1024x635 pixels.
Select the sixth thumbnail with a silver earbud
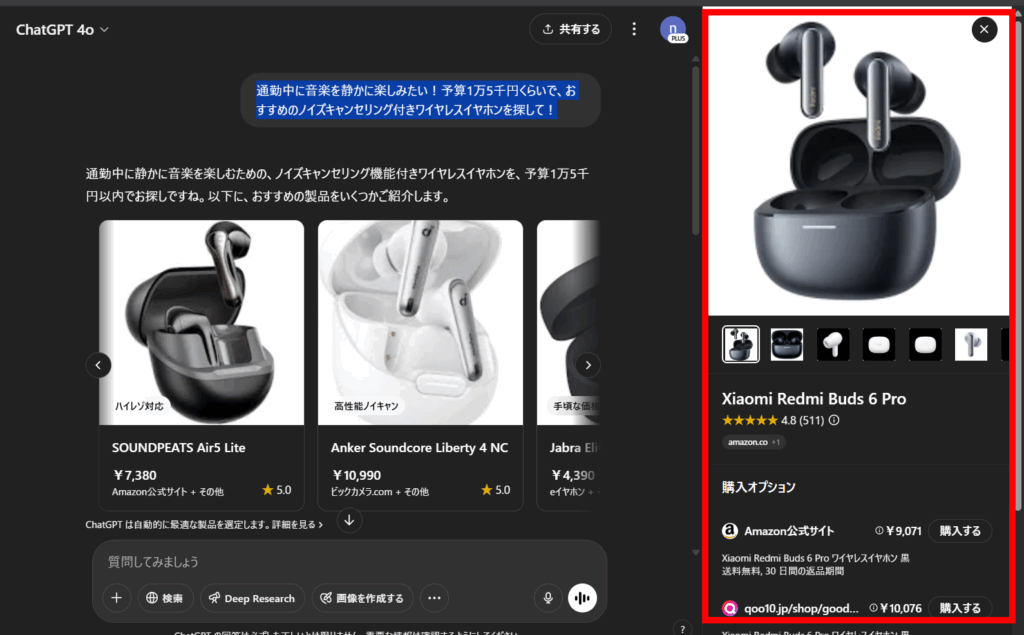click(x=971, y=344)
